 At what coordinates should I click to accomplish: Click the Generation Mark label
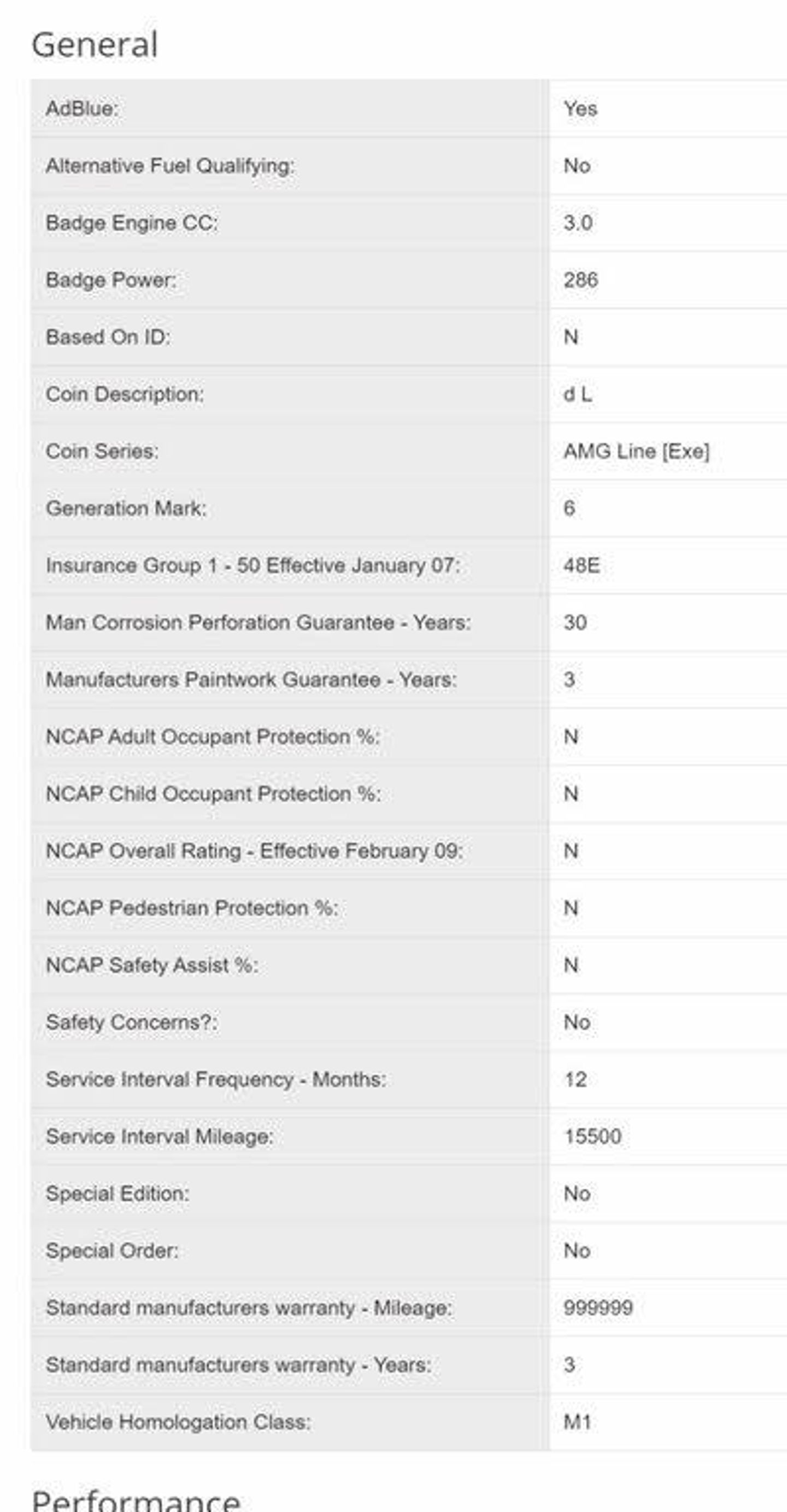126,509
